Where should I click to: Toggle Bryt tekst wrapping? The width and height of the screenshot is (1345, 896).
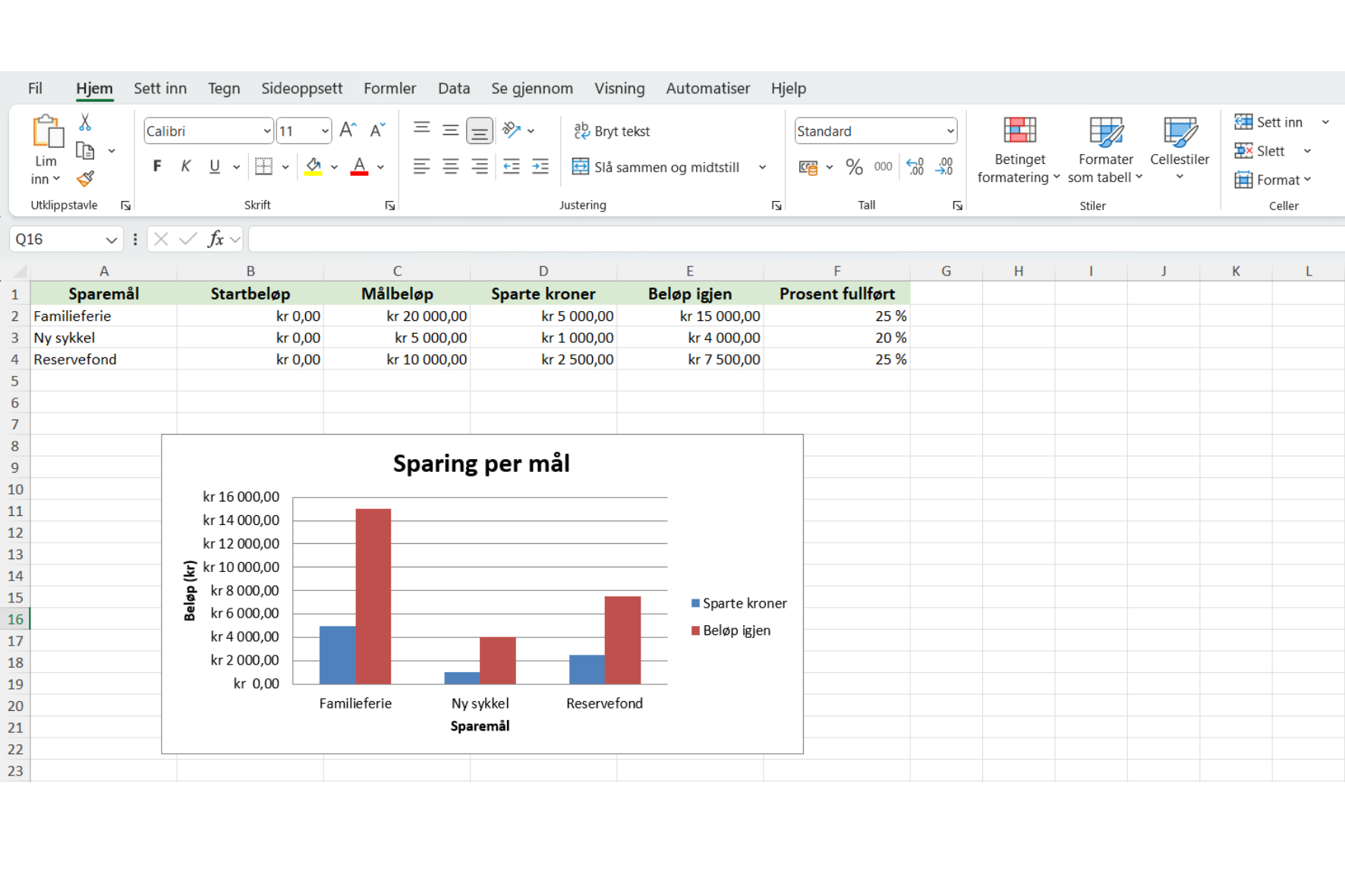click(x=613, y=131)
